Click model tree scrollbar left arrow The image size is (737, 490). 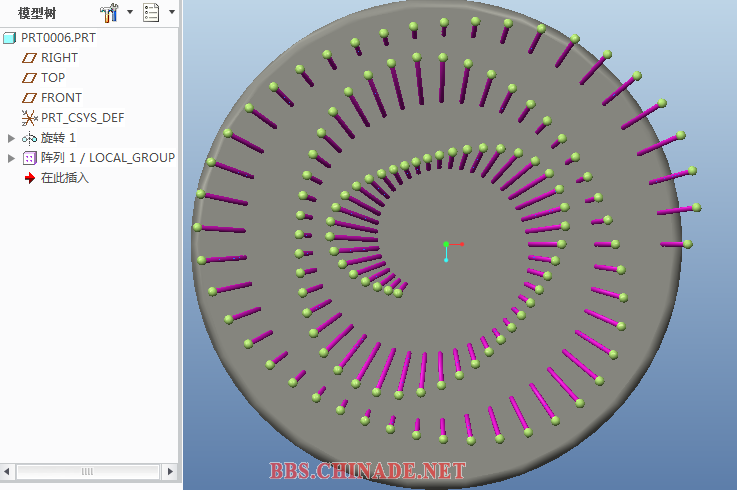coord(7,471)
